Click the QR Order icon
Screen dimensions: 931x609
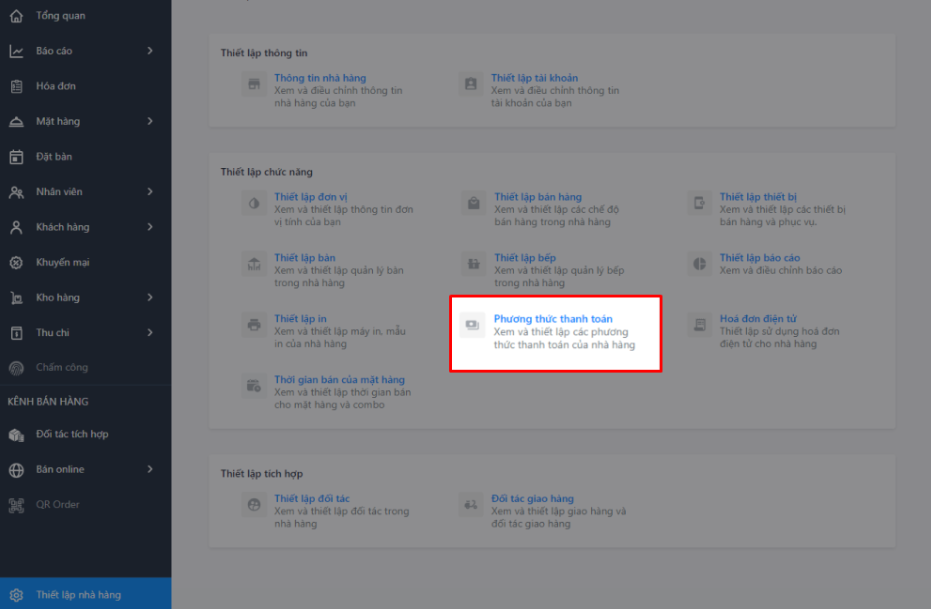16,505
